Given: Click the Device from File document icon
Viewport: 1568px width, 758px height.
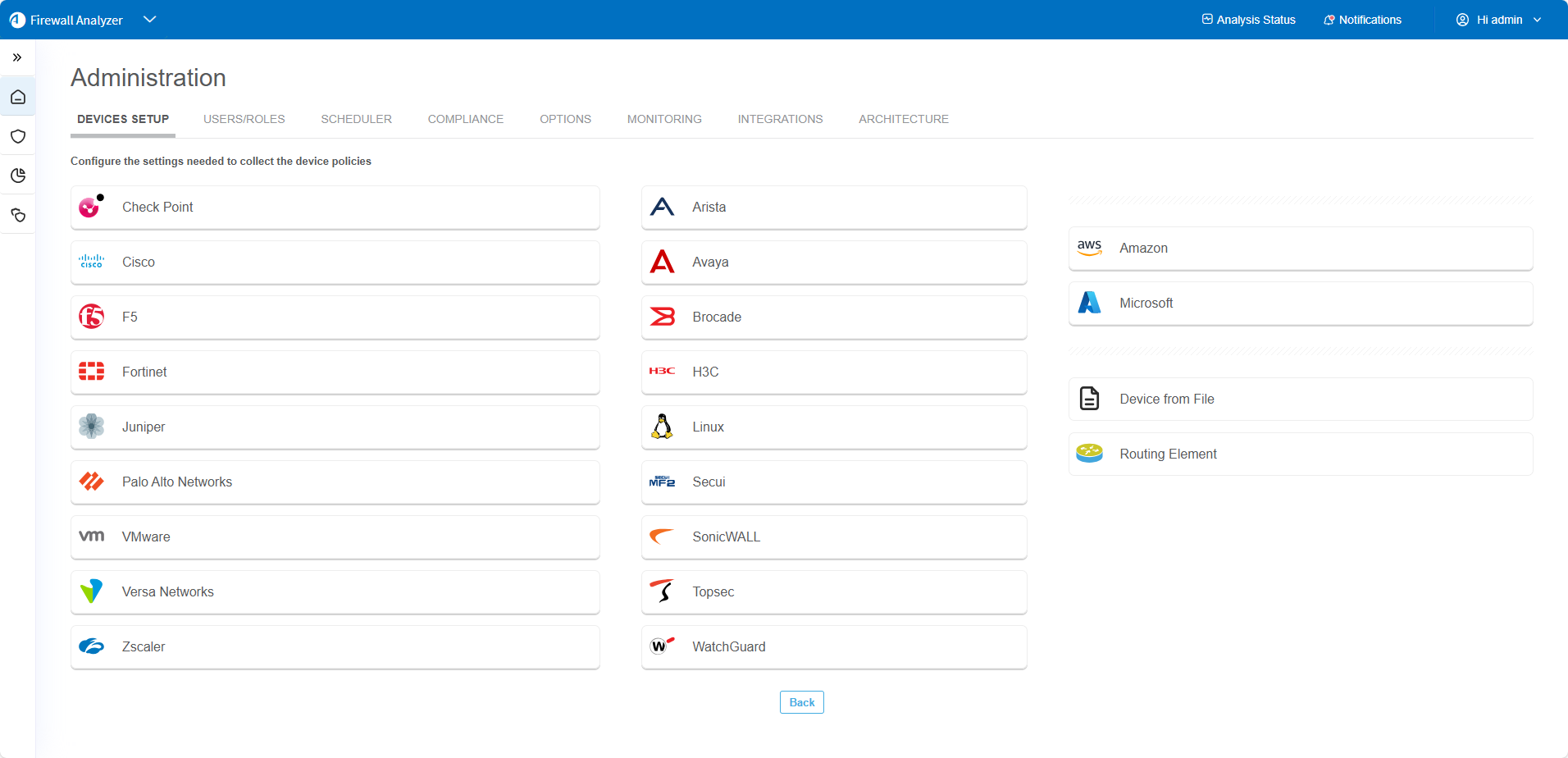Looking at the screenshot, I should click(1089, 399).
